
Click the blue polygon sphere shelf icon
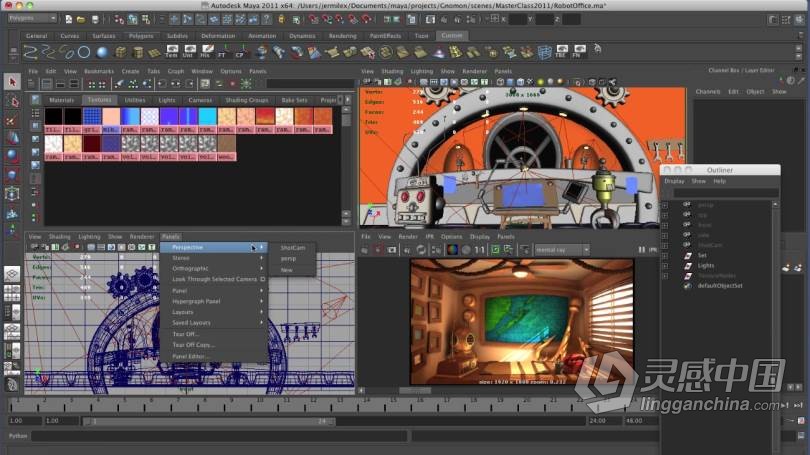[102, 52]
